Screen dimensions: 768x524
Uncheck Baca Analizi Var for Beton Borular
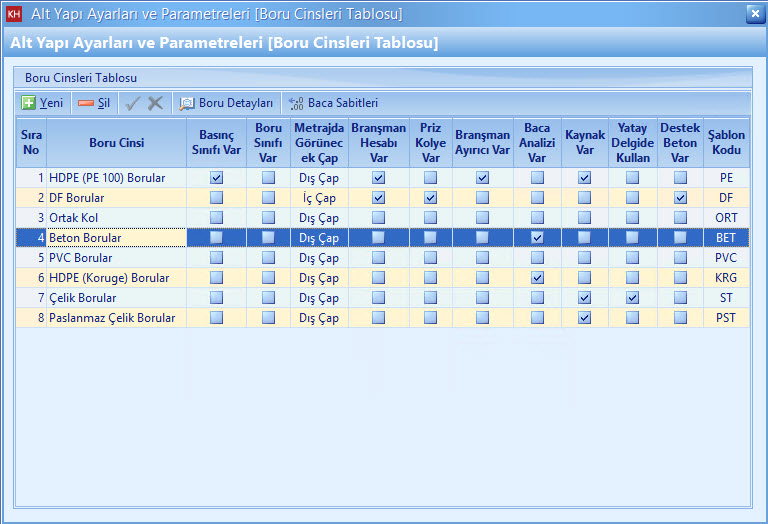point(537,238)
